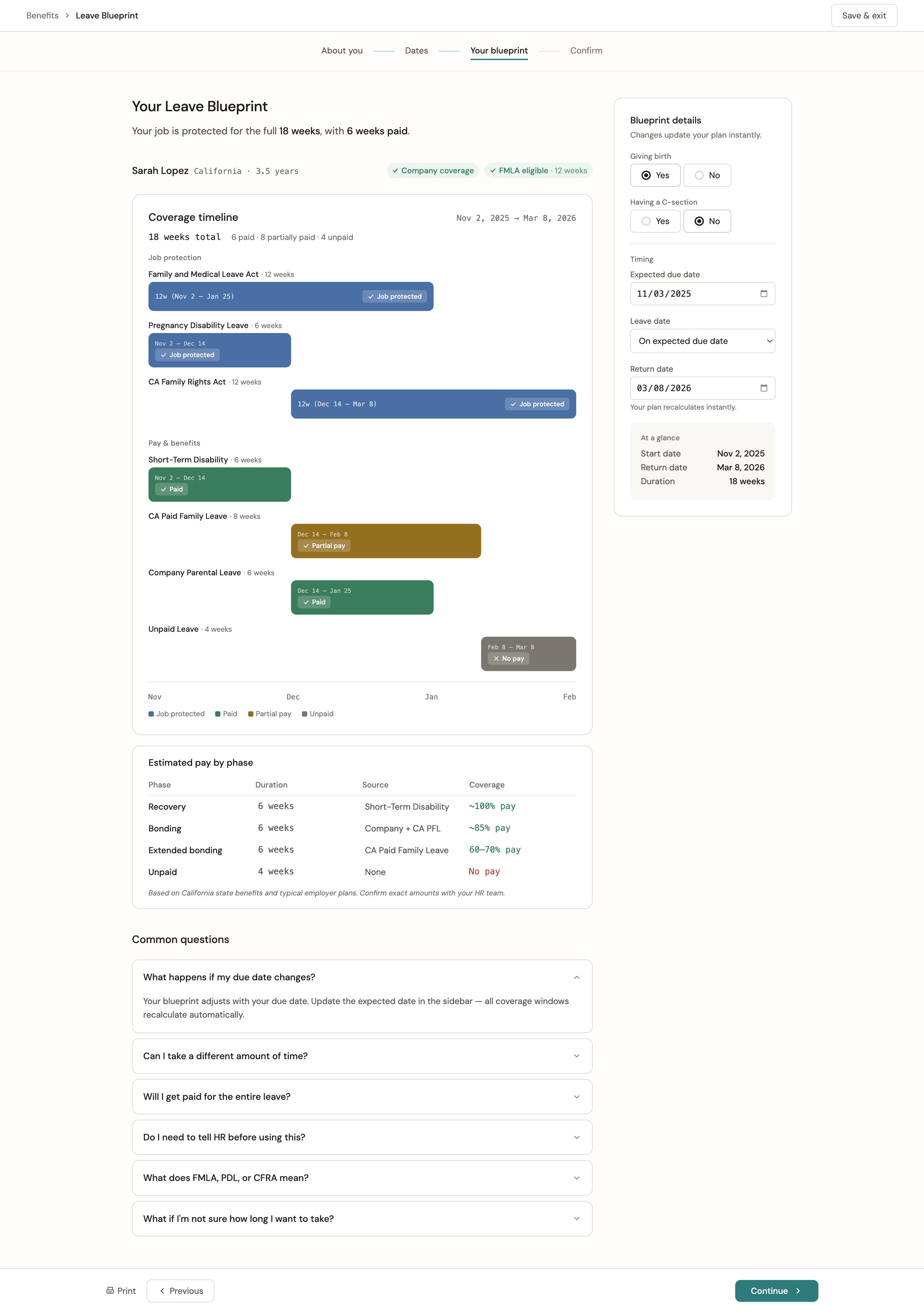The width and height of the screenshot is (924, 1313).
Task: Click Partial pay checkmark on CA Paid Family Leave
Action: 306,546
